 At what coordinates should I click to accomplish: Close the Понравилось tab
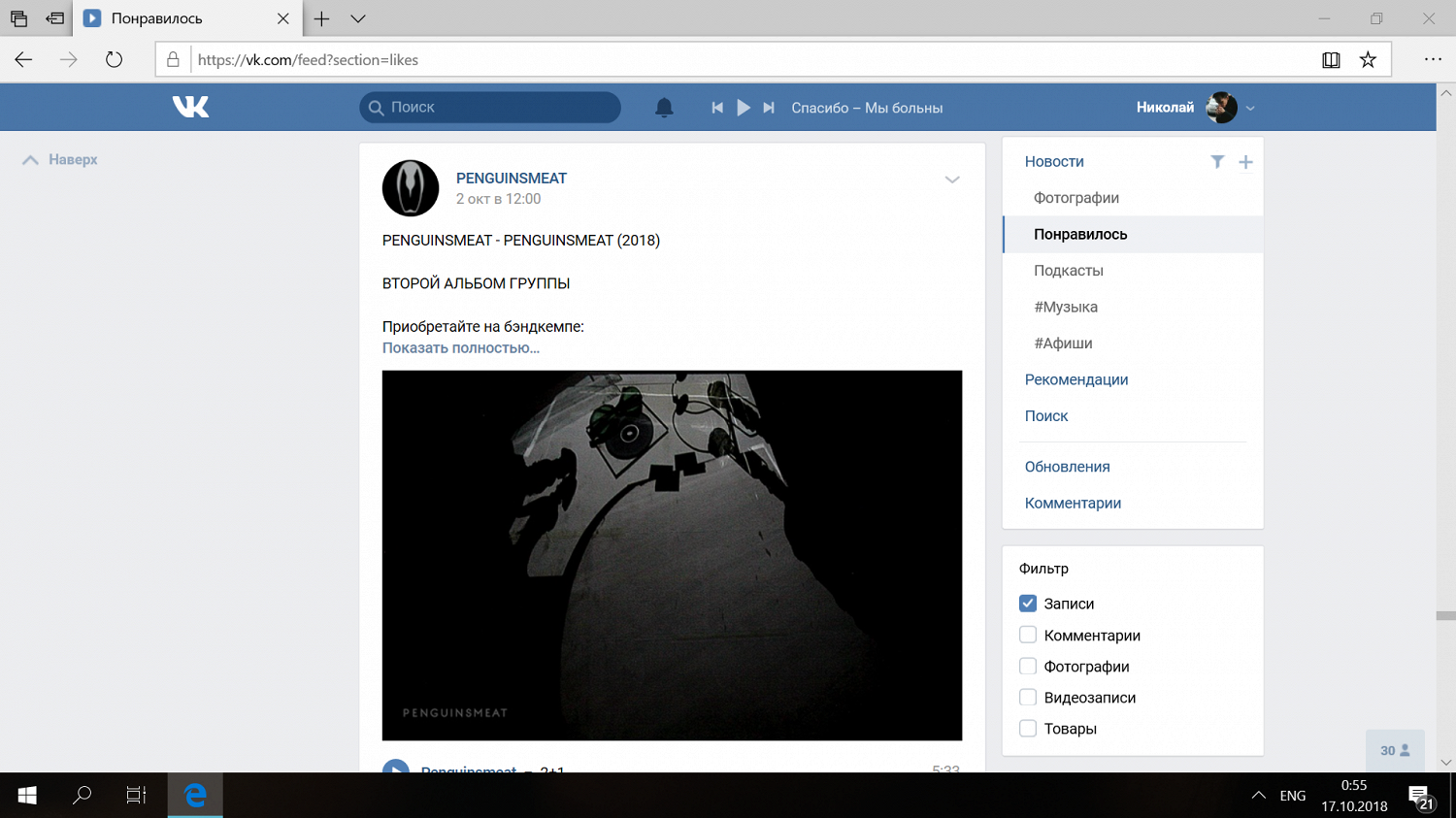pyautogui.click(x=282, y=18)
